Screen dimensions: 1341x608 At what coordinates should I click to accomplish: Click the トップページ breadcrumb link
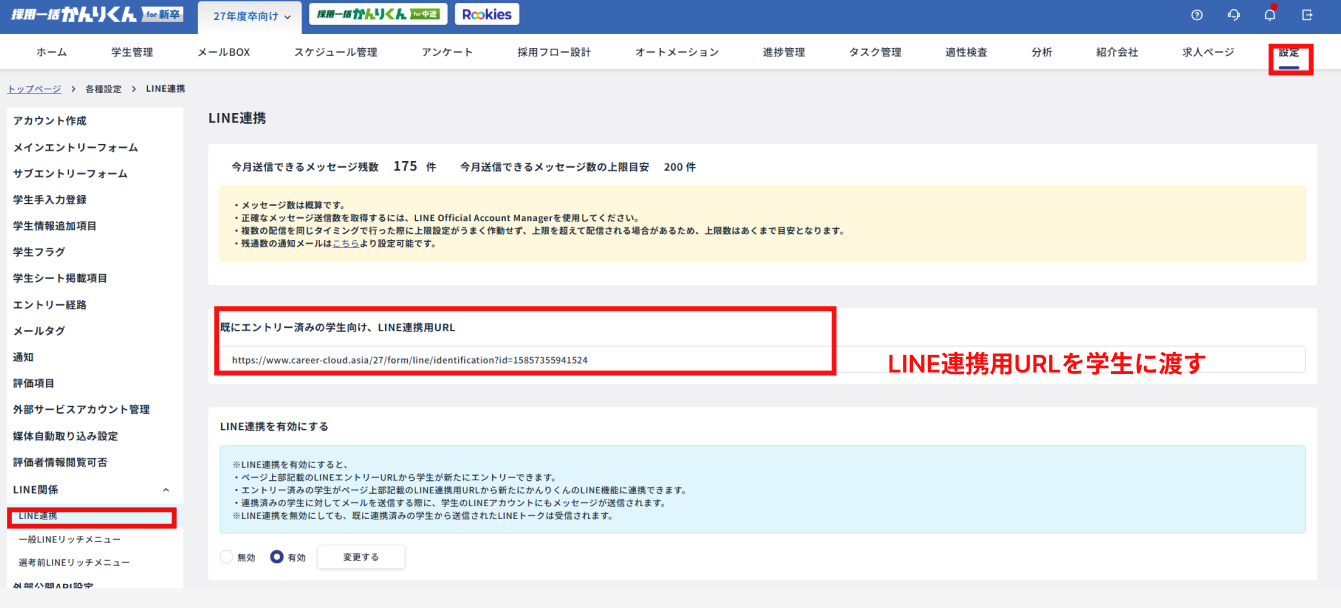click(x=34, y=89)
